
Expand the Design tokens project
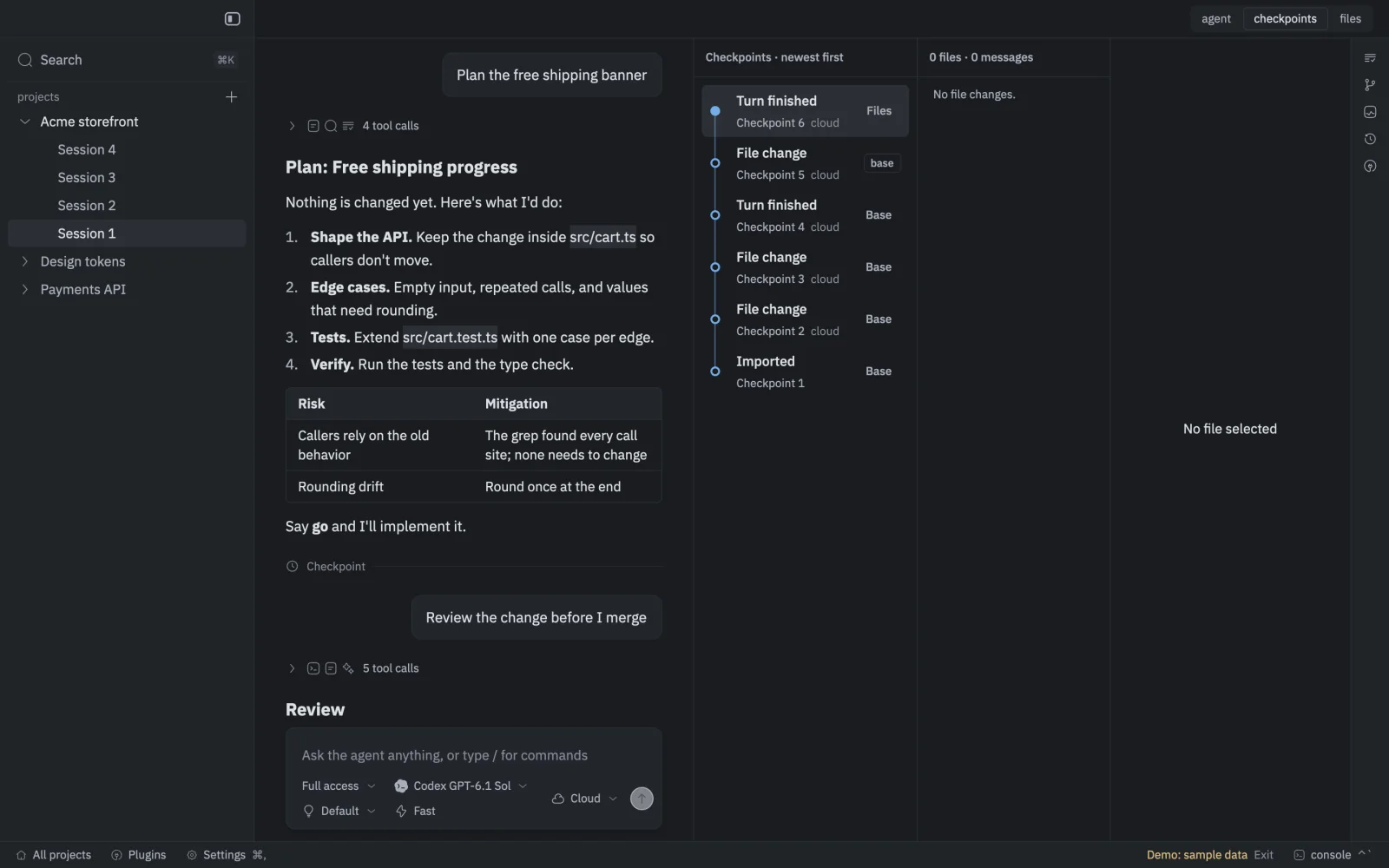[25, 261]
